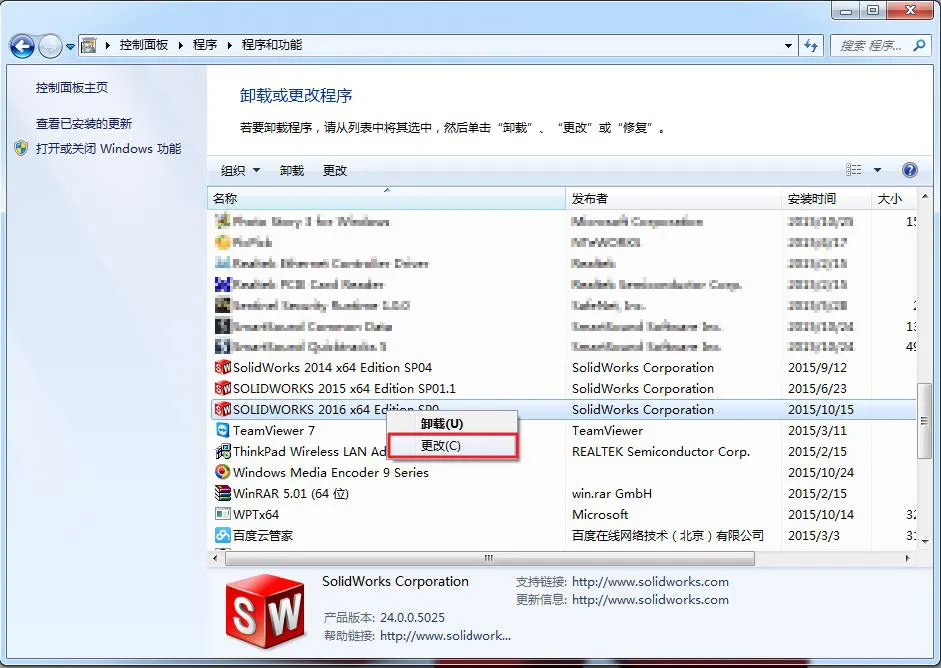Click the 百度云管家 icon
Screen dimensions: 941x668
[x=223, y=535]
